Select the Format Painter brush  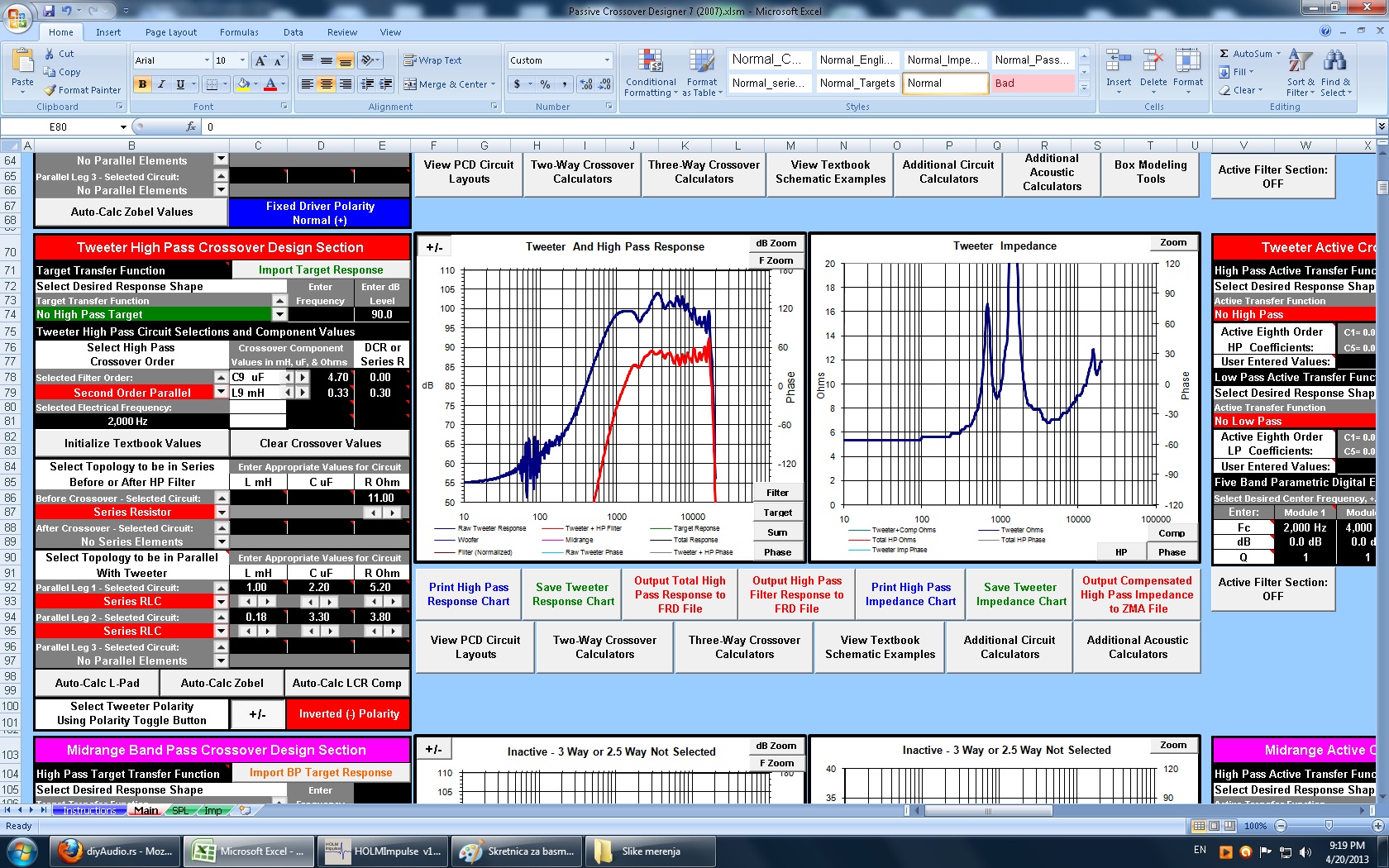[50, 90]
